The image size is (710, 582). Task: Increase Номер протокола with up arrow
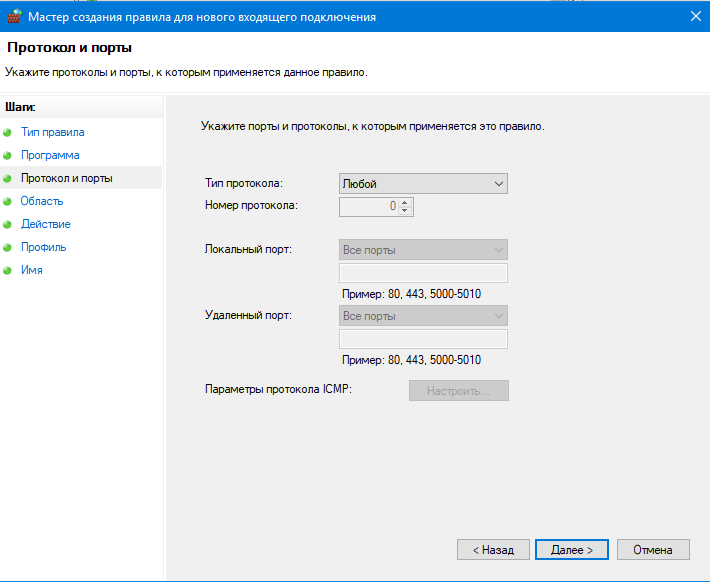point(405,202)
